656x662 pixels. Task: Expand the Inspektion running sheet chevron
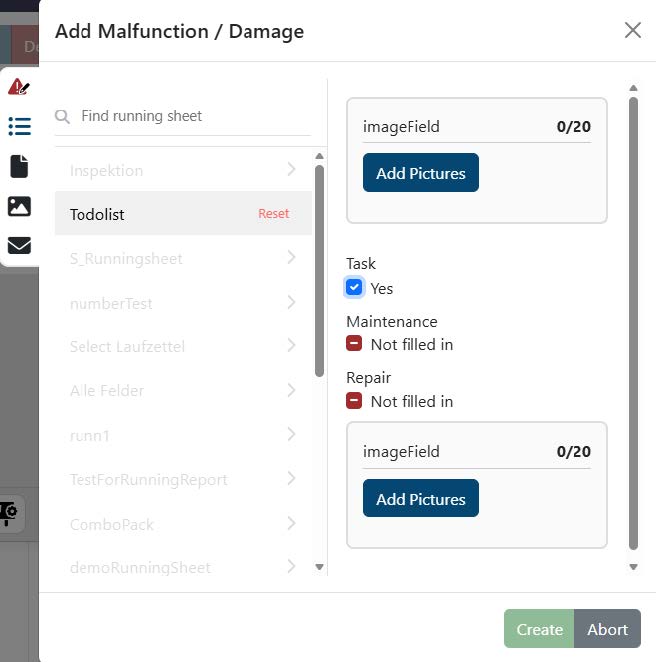[291, 169]
